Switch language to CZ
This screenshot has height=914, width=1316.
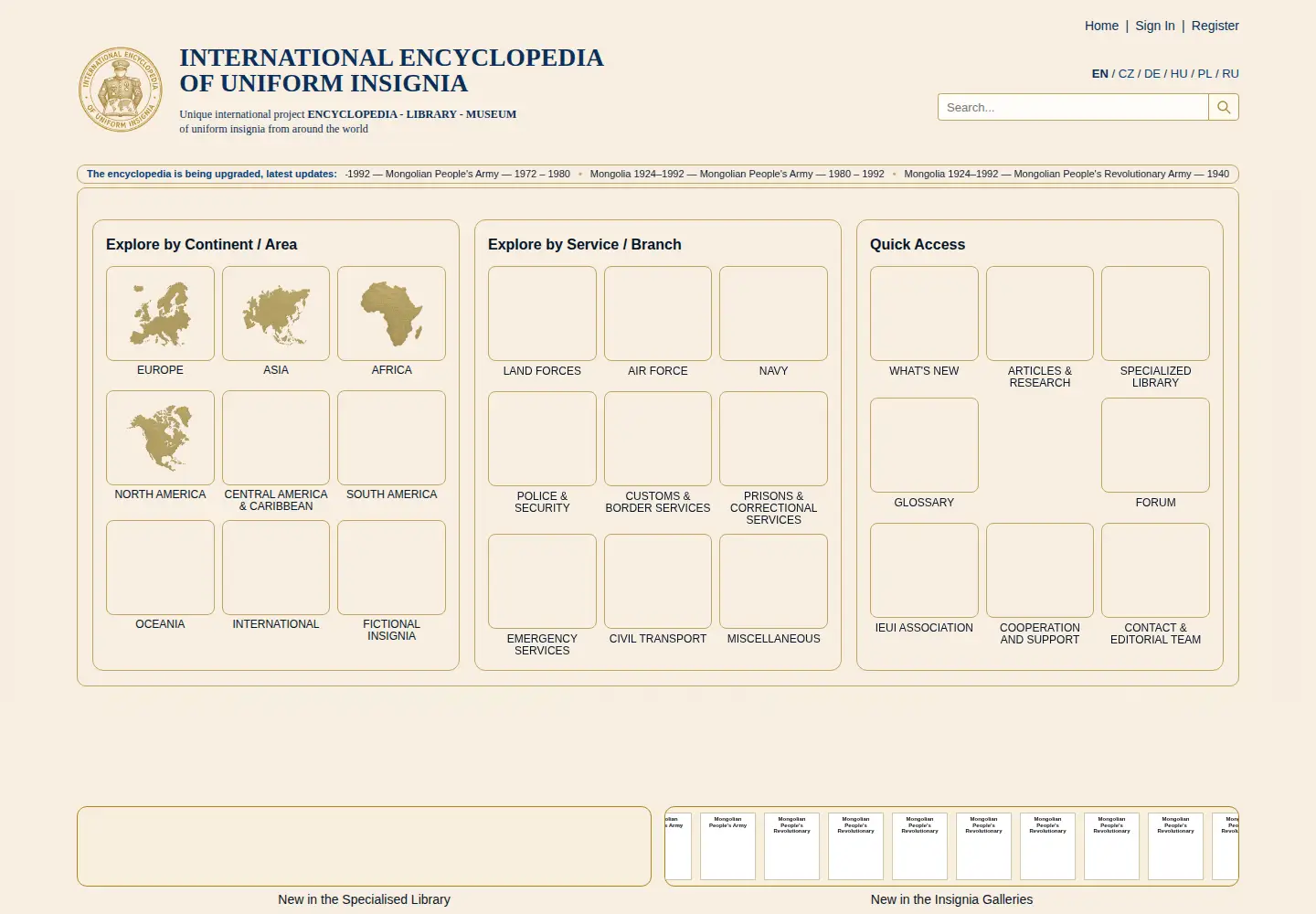(1126, 73)
